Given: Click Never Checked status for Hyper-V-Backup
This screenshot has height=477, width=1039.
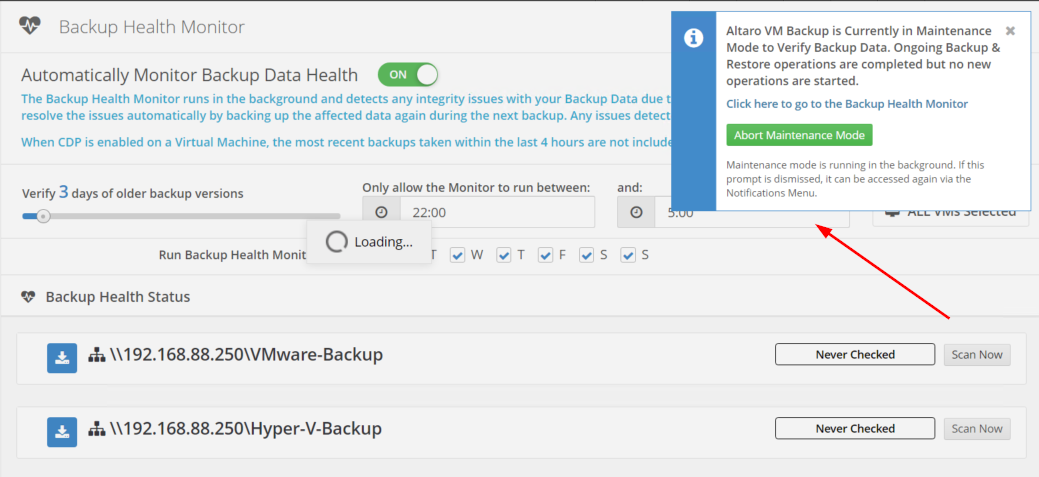Looking at the screenshot, I should pyautogui.click(x=855, y=429).
